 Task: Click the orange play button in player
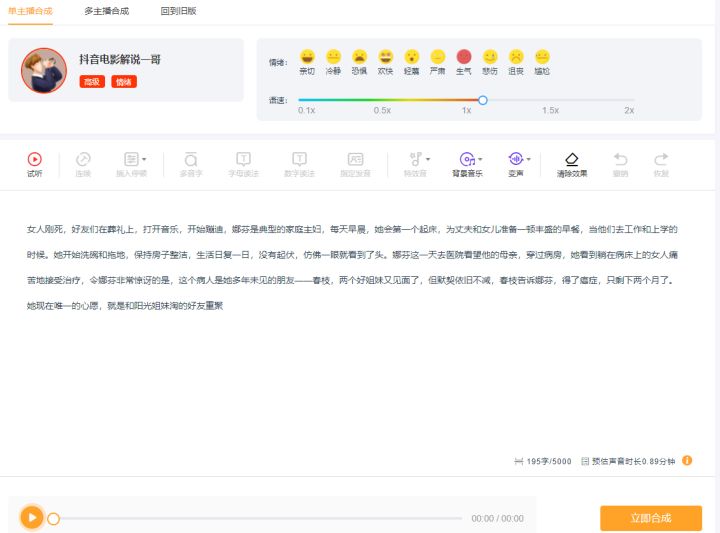click(x=32, y=518)
